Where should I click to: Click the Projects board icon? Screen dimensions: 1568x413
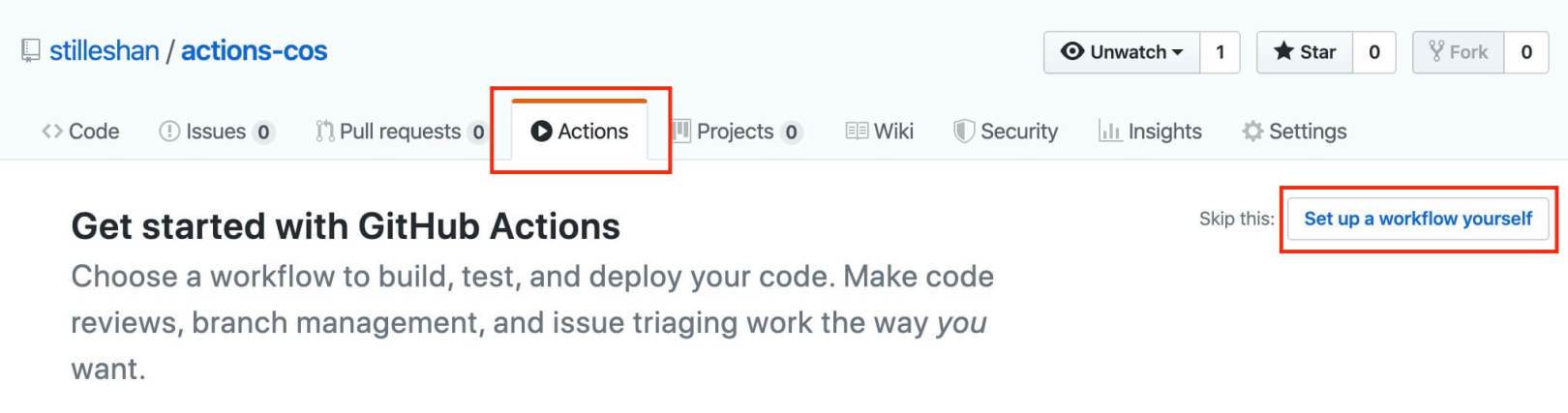pos(681,132)
